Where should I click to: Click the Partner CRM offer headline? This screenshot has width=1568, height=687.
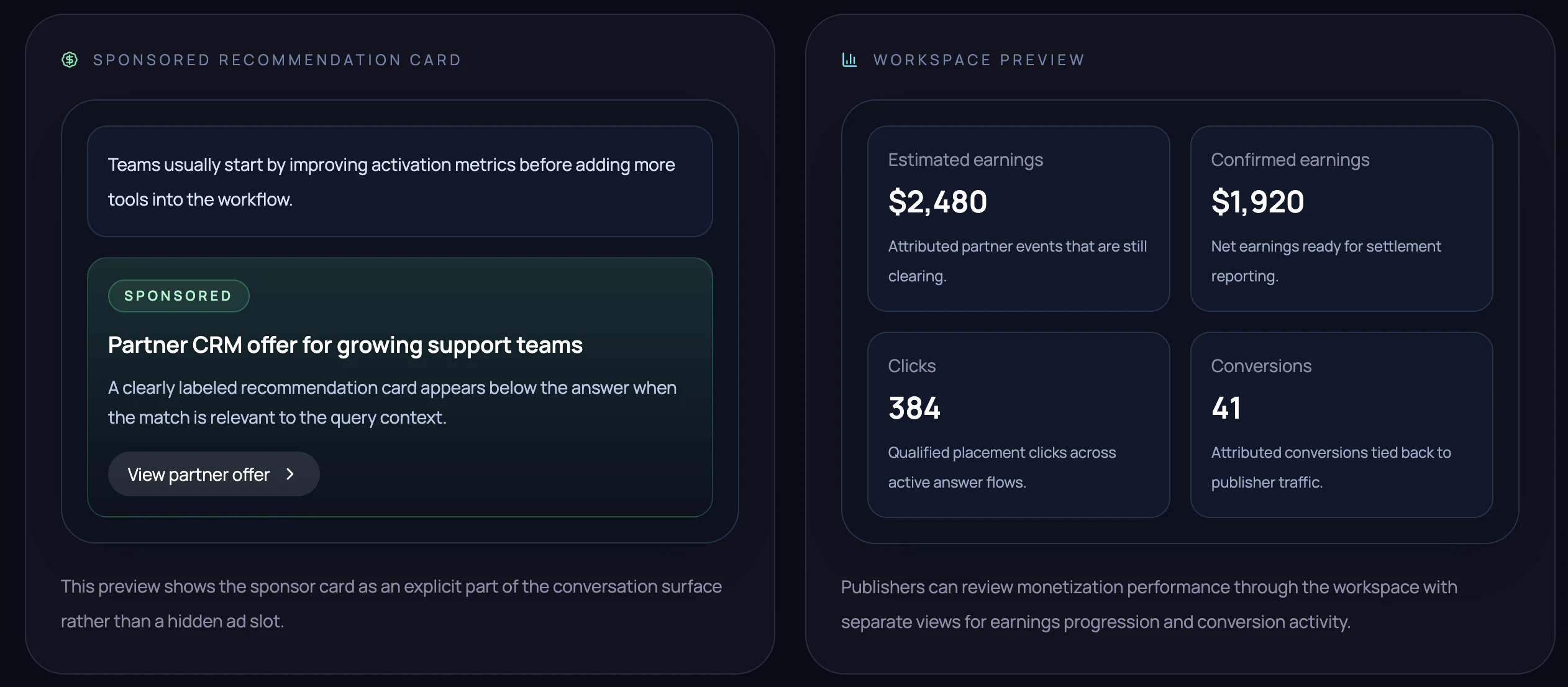coord(345,345)
